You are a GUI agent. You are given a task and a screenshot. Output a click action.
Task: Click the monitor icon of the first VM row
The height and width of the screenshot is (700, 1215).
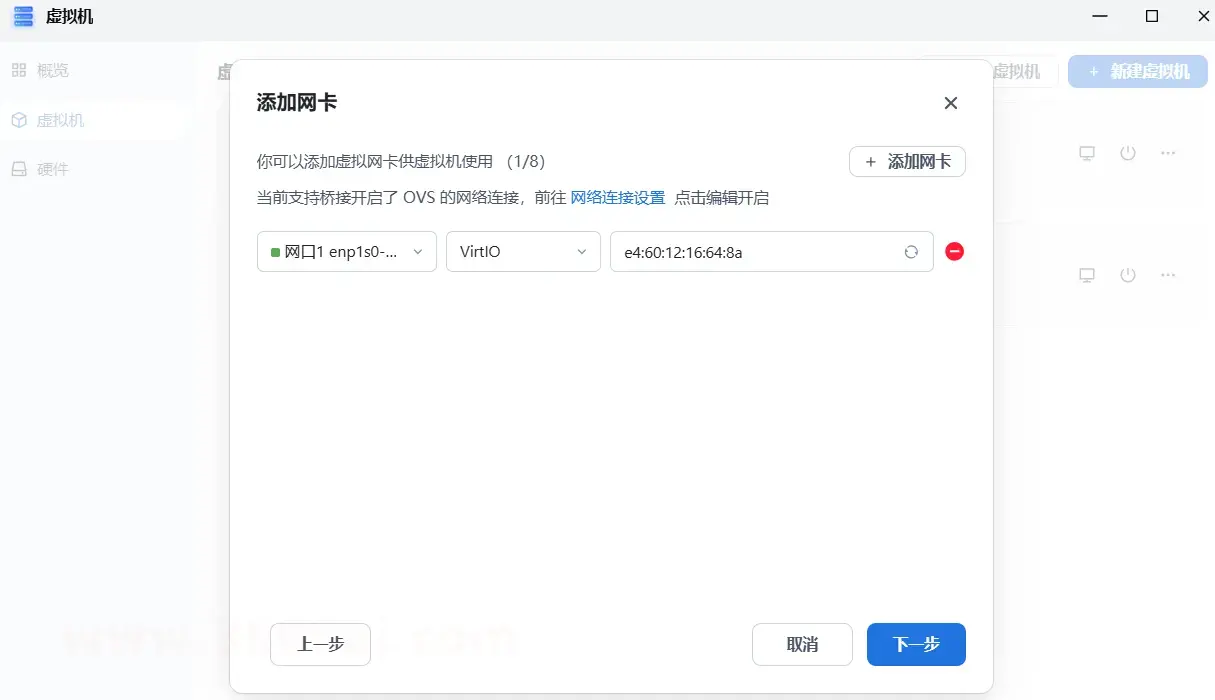pos(1087,153)
